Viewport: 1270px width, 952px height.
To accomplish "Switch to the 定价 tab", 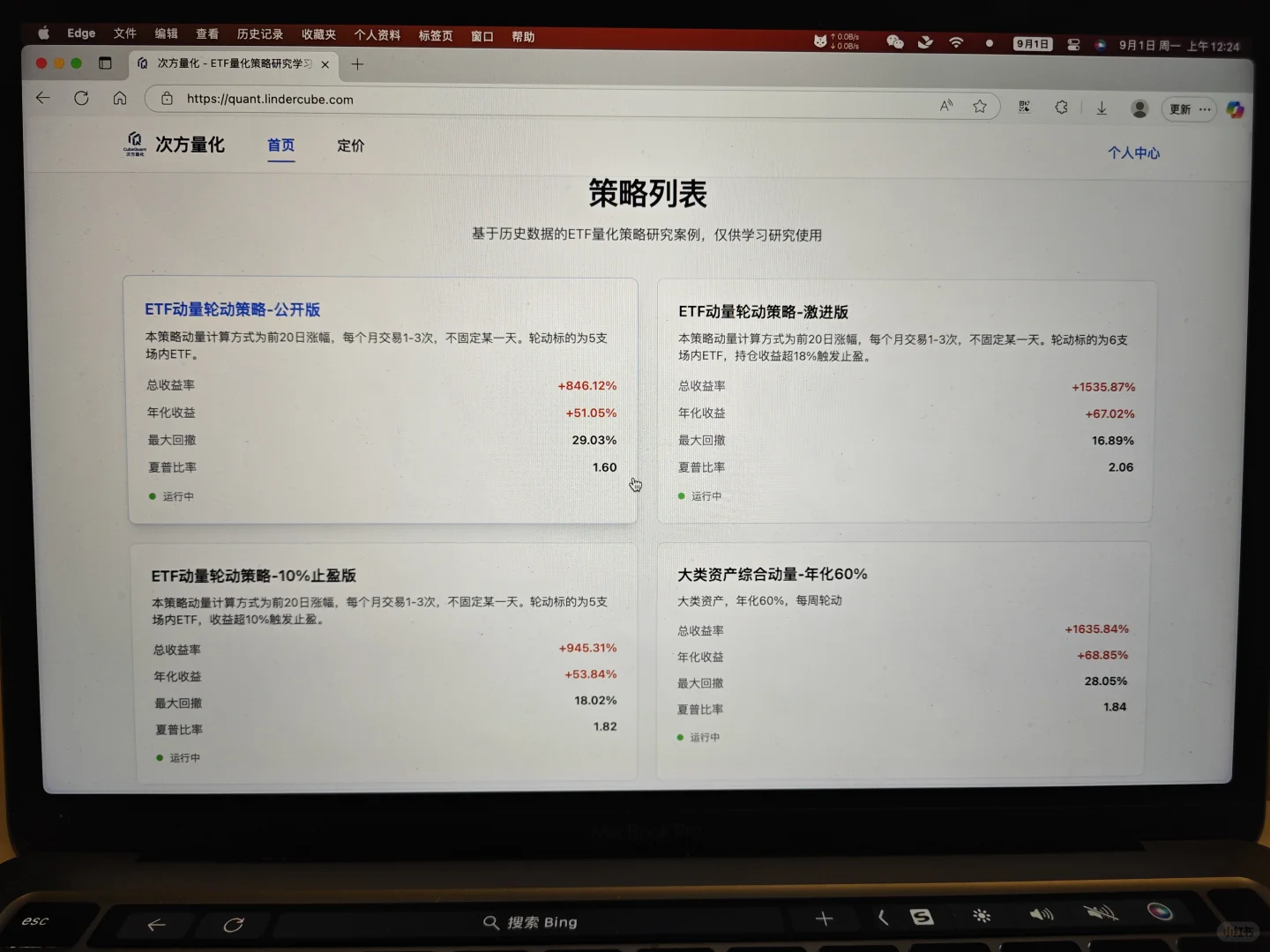I will tap(351, 145).
